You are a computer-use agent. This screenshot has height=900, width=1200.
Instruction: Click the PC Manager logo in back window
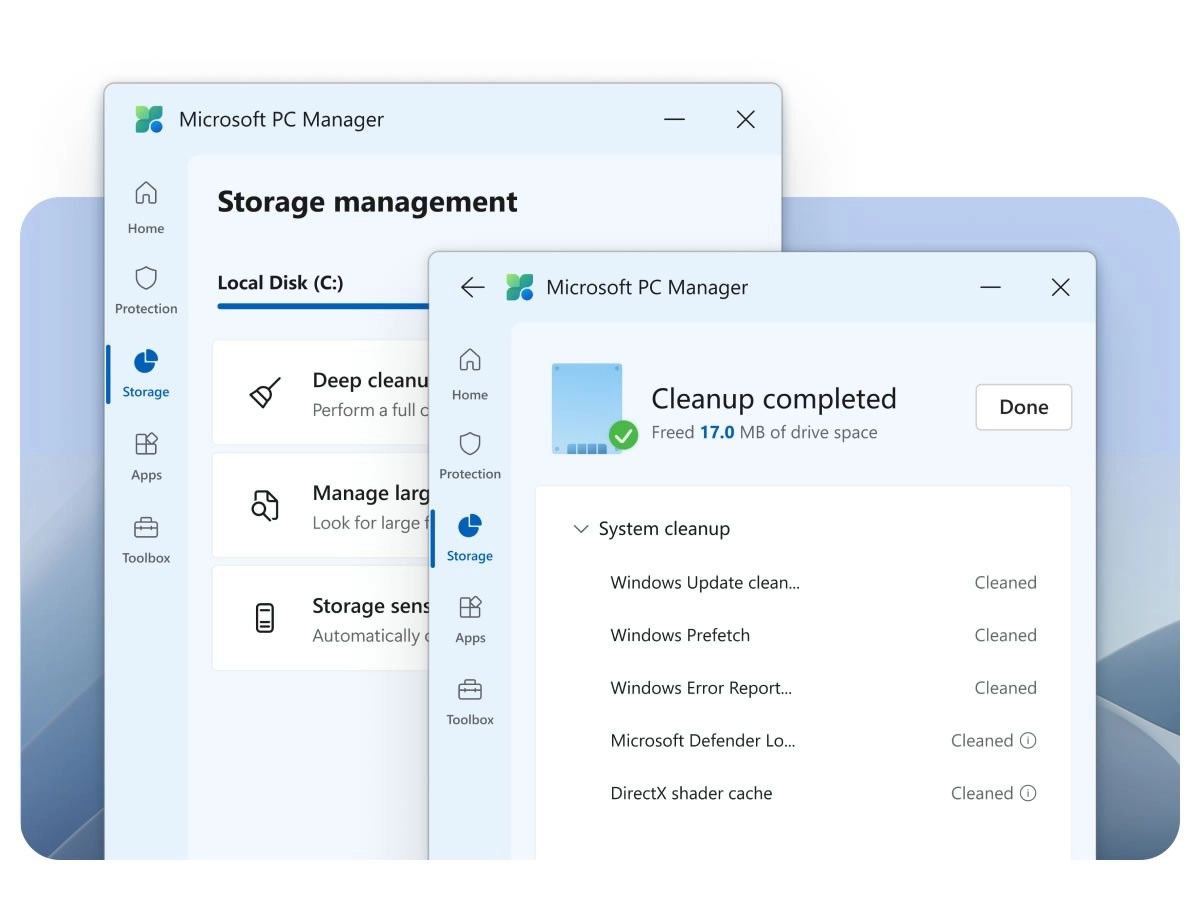click(x=149, y=119)
